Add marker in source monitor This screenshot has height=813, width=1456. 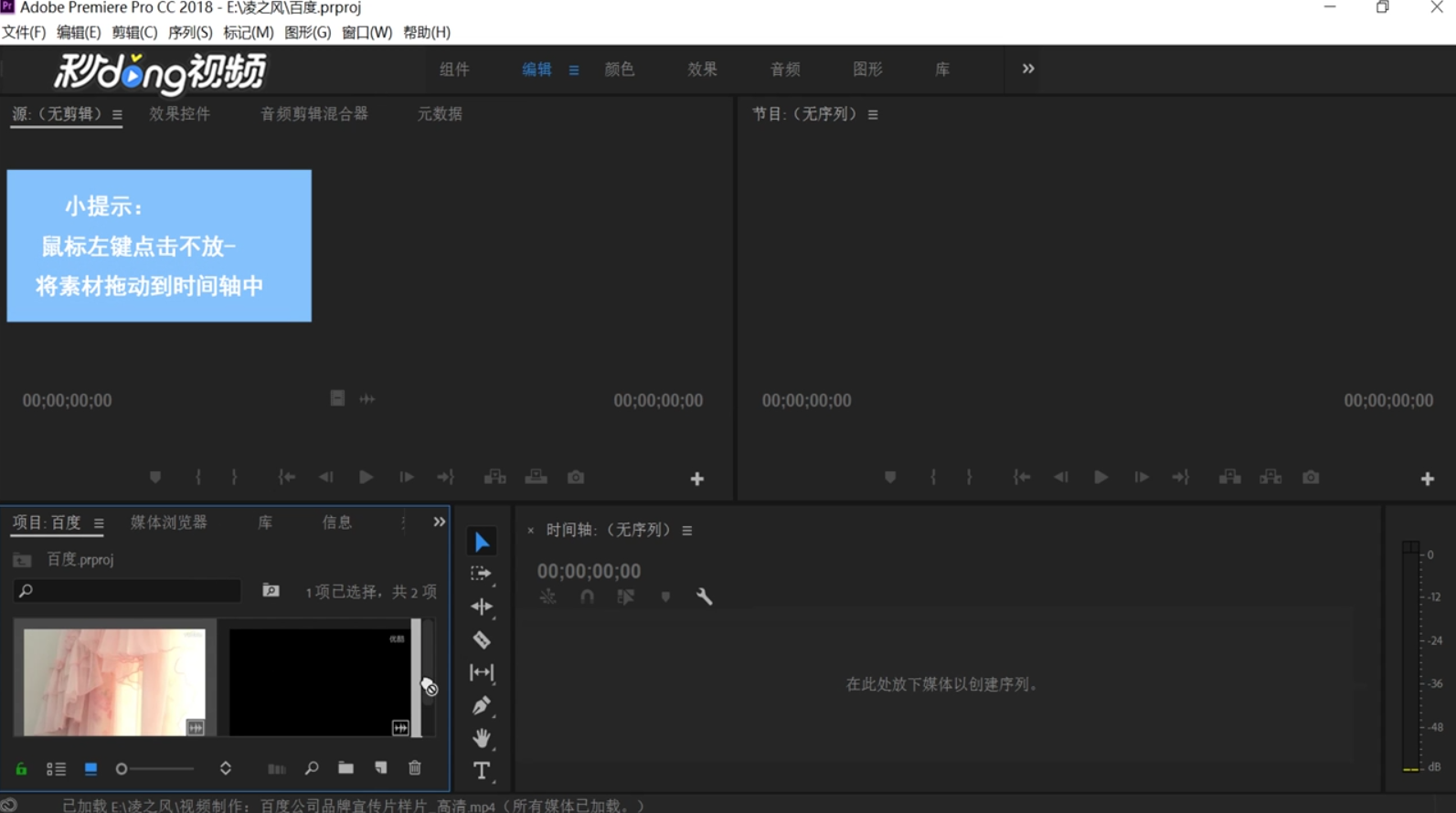tap(155, 477)
